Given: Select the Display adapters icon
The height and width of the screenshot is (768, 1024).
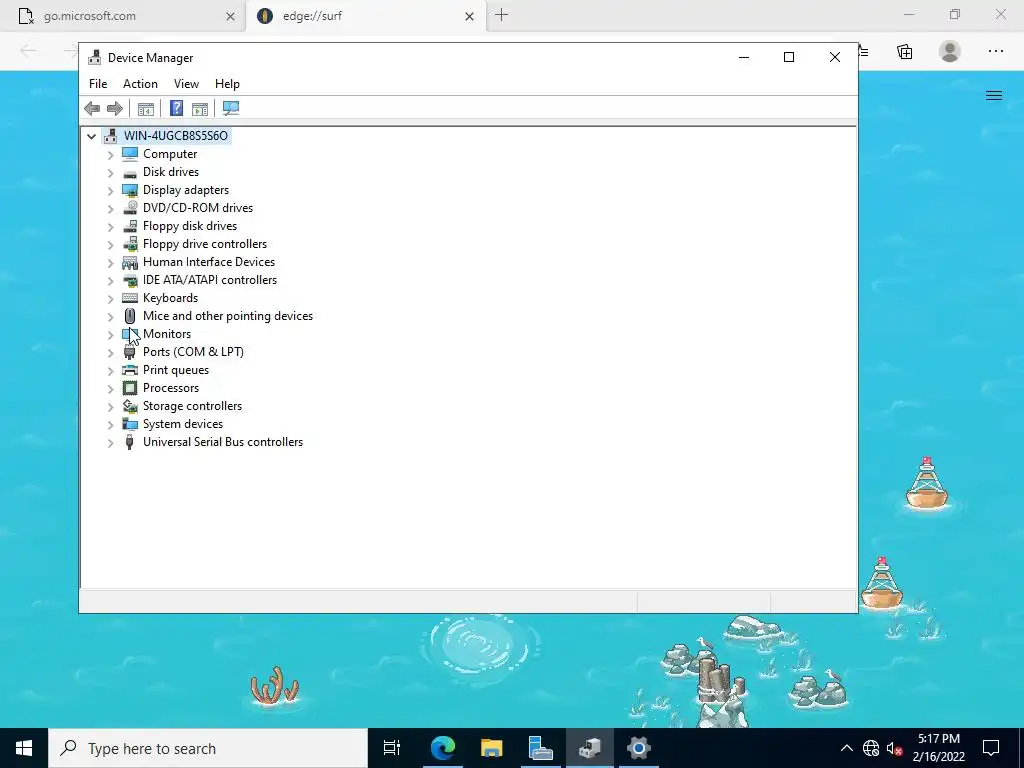Looking at the screenshot, I should 130,190.
